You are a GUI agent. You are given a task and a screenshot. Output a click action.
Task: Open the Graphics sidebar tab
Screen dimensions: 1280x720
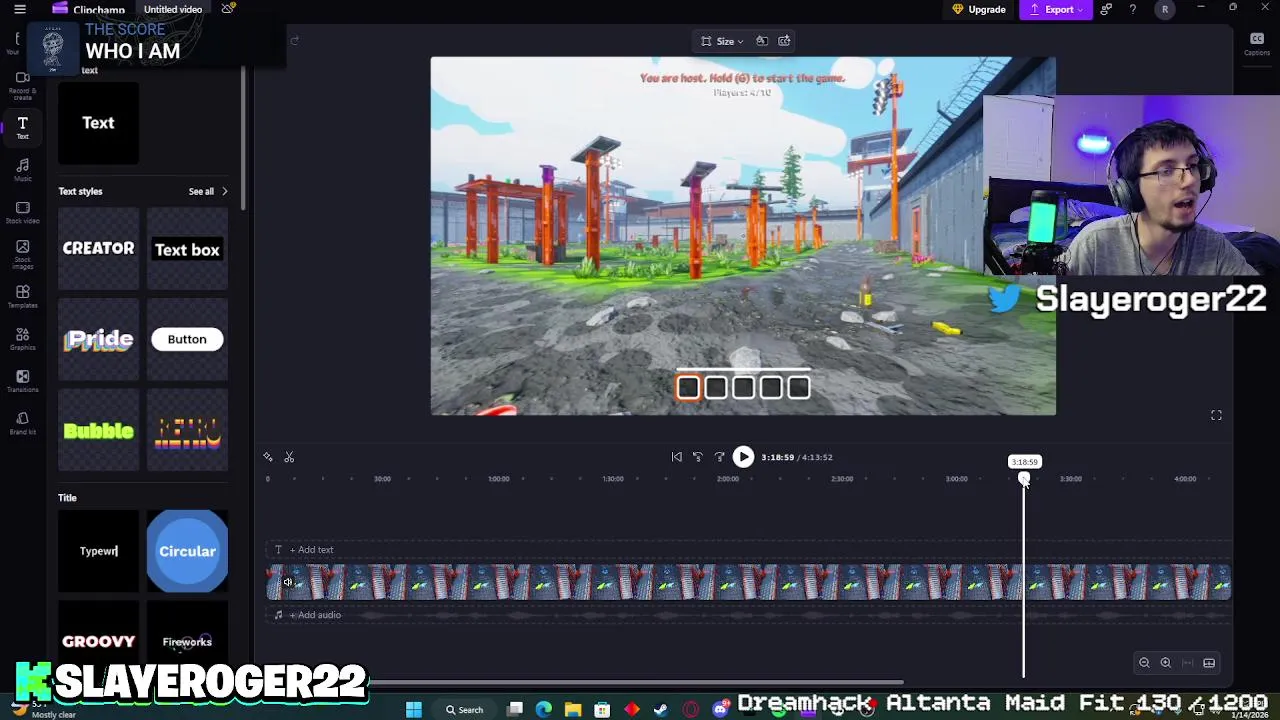[22, 338]
